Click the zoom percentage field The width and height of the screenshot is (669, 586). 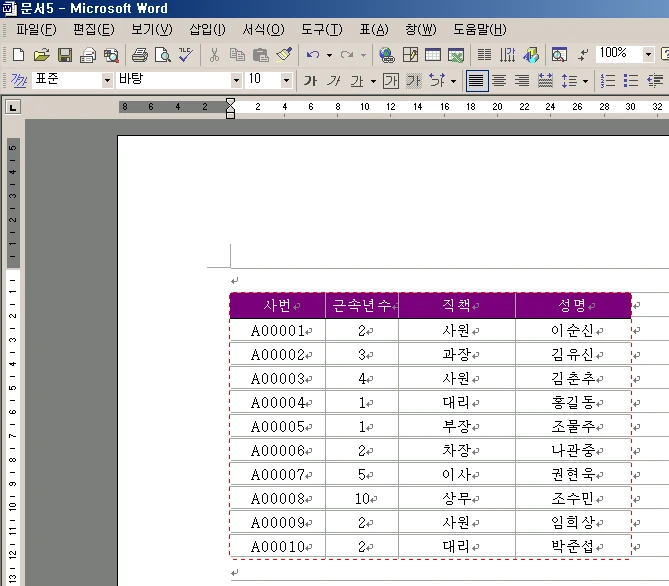click(x=619, y=54)
